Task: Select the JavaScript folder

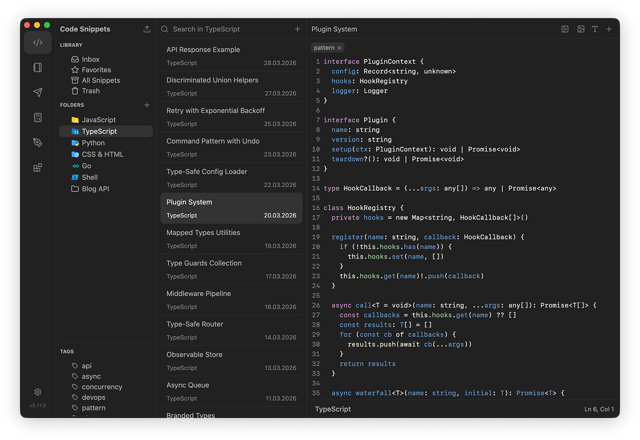Action: pos(106,120)
